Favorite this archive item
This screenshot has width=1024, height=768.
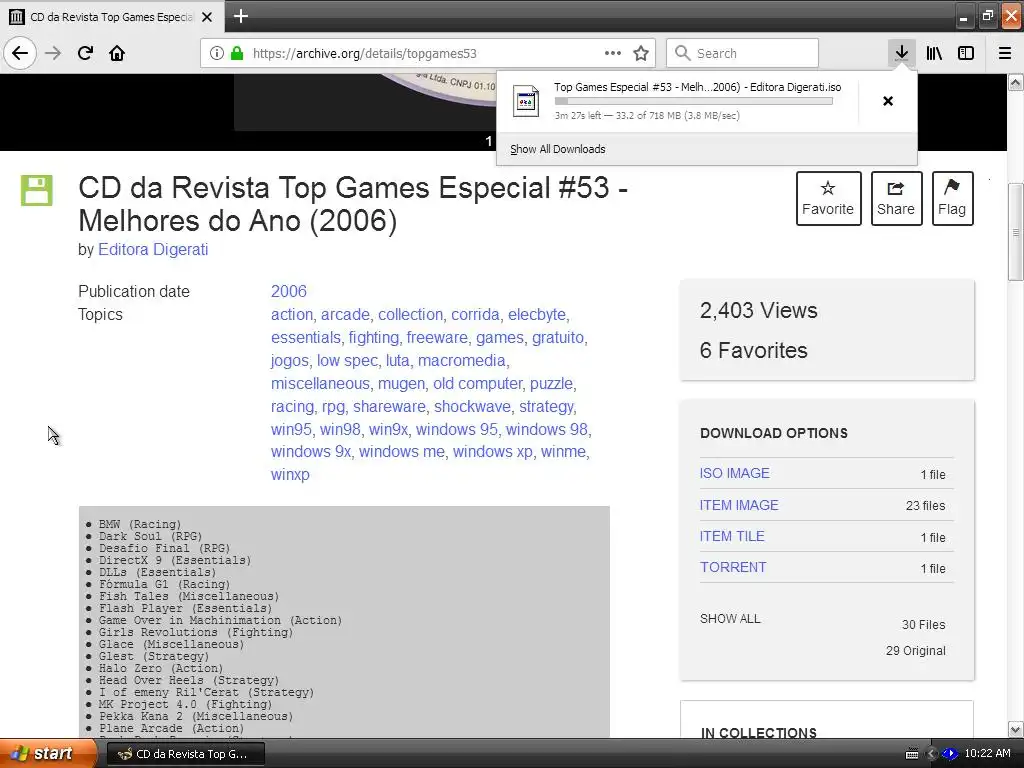pos(828,199)
